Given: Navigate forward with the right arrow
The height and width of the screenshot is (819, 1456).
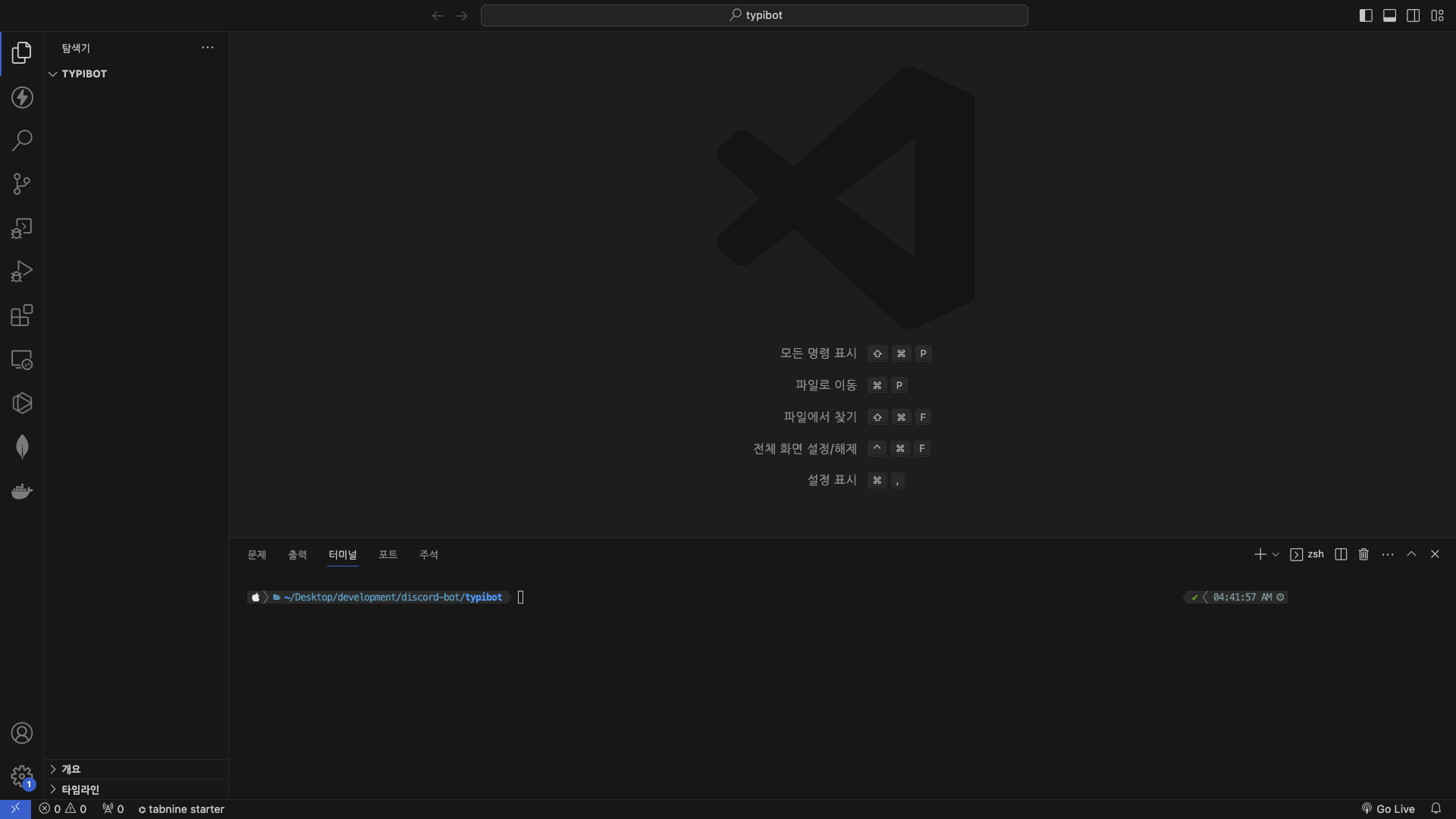Looking at the screenshot, I should coord(462,15).
